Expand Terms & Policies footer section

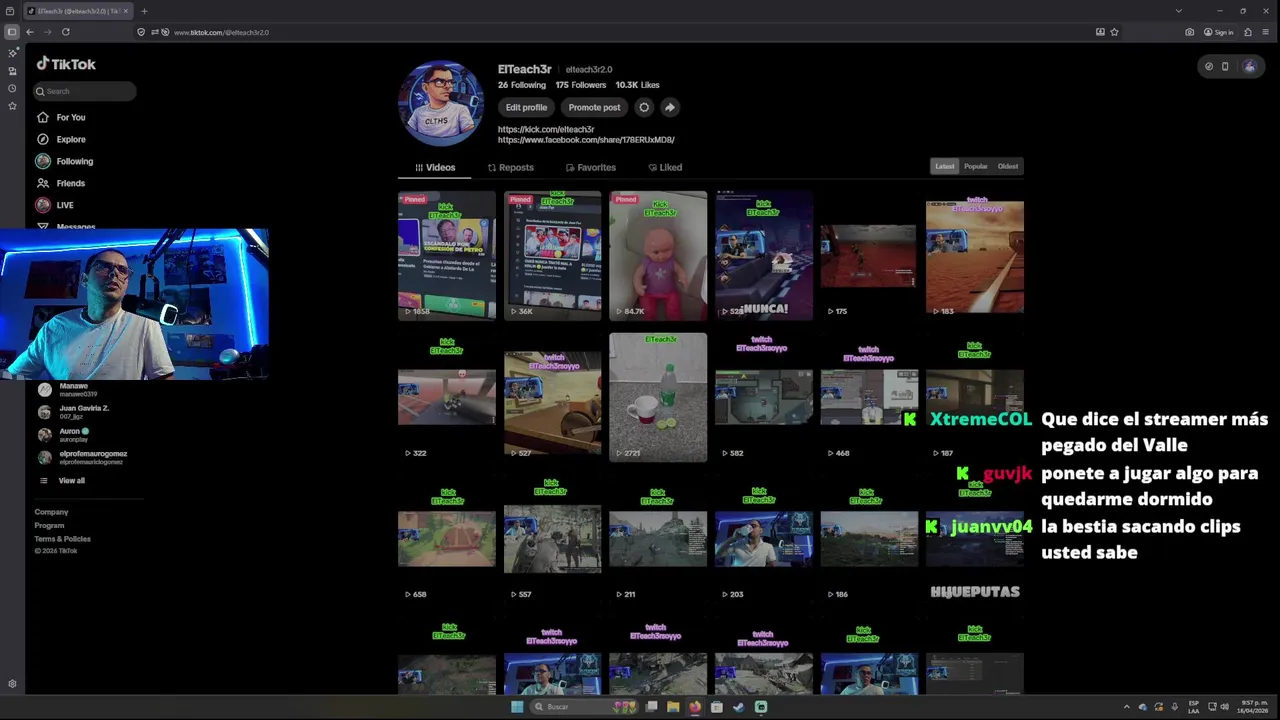click(62, 539)
